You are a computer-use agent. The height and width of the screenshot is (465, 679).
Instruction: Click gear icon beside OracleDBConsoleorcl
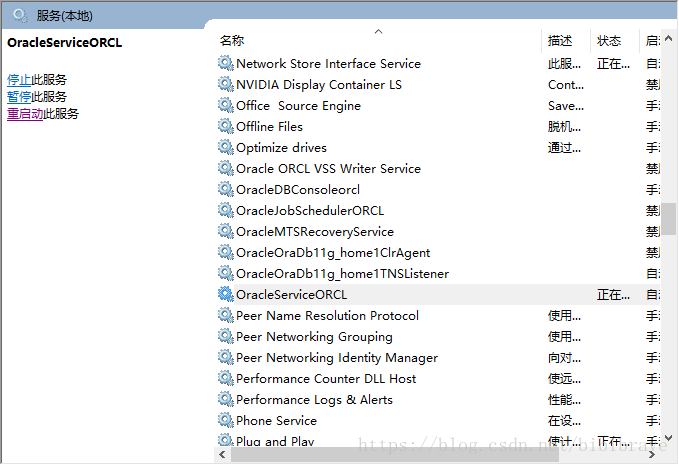pos(226,189)
